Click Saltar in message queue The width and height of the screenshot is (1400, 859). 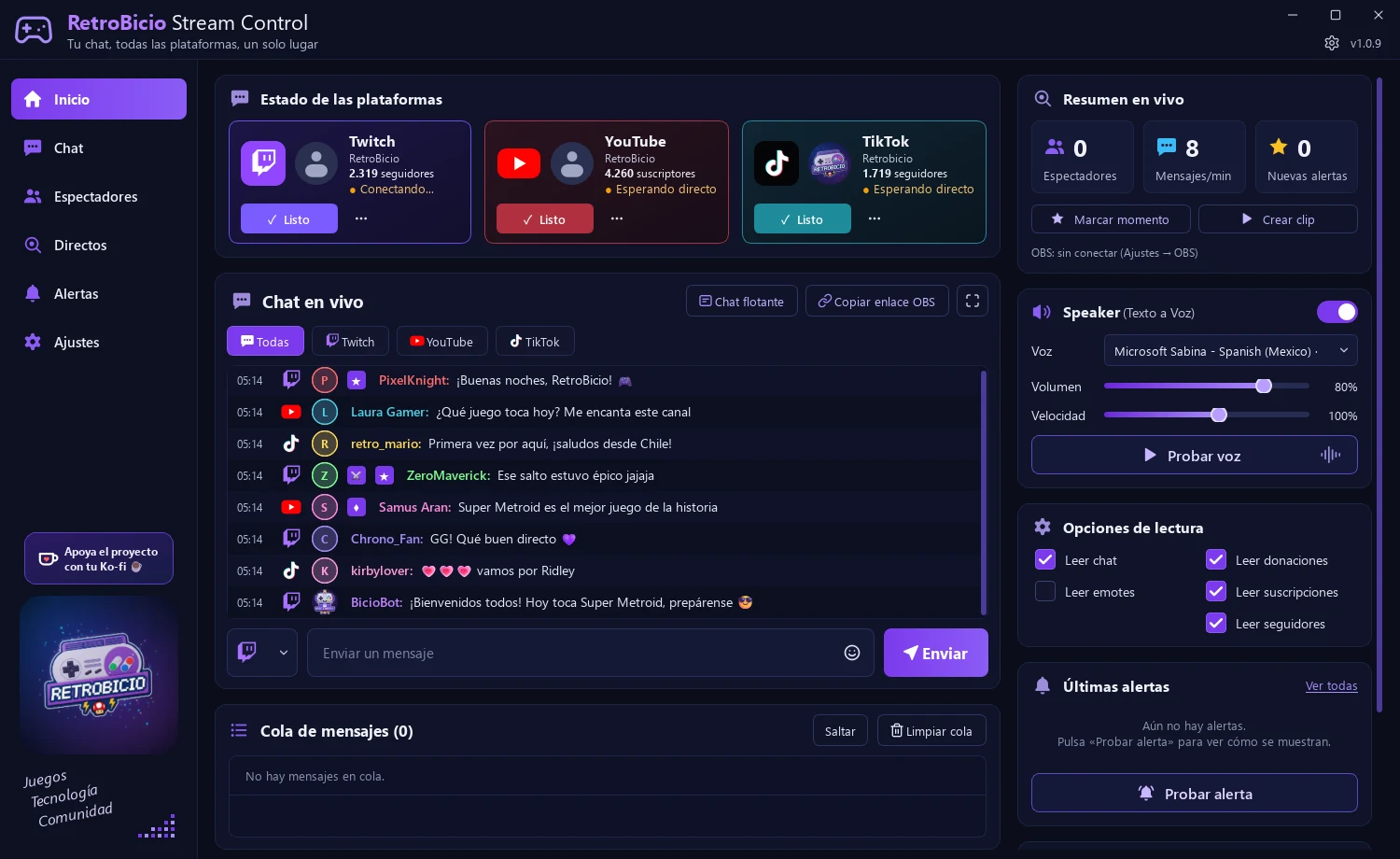click(840, 730)
